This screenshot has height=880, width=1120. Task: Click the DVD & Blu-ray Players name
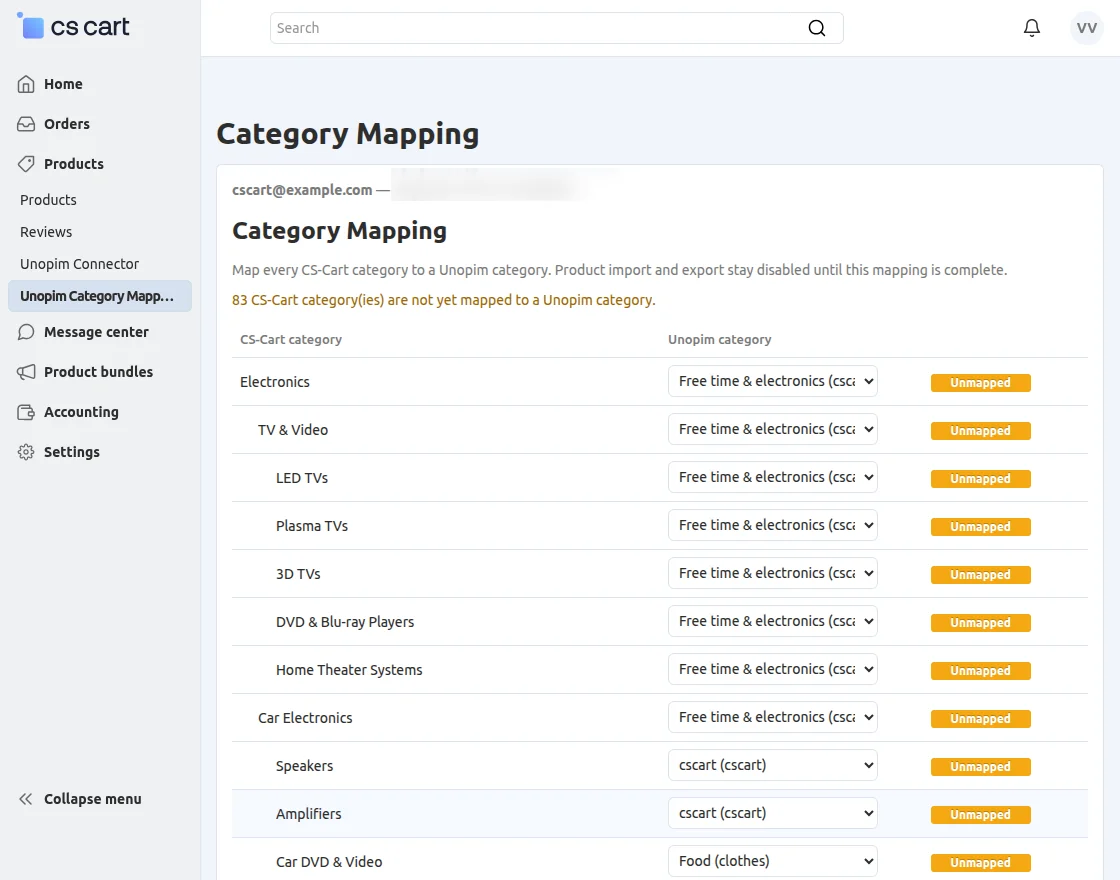(x=345, y=622)
